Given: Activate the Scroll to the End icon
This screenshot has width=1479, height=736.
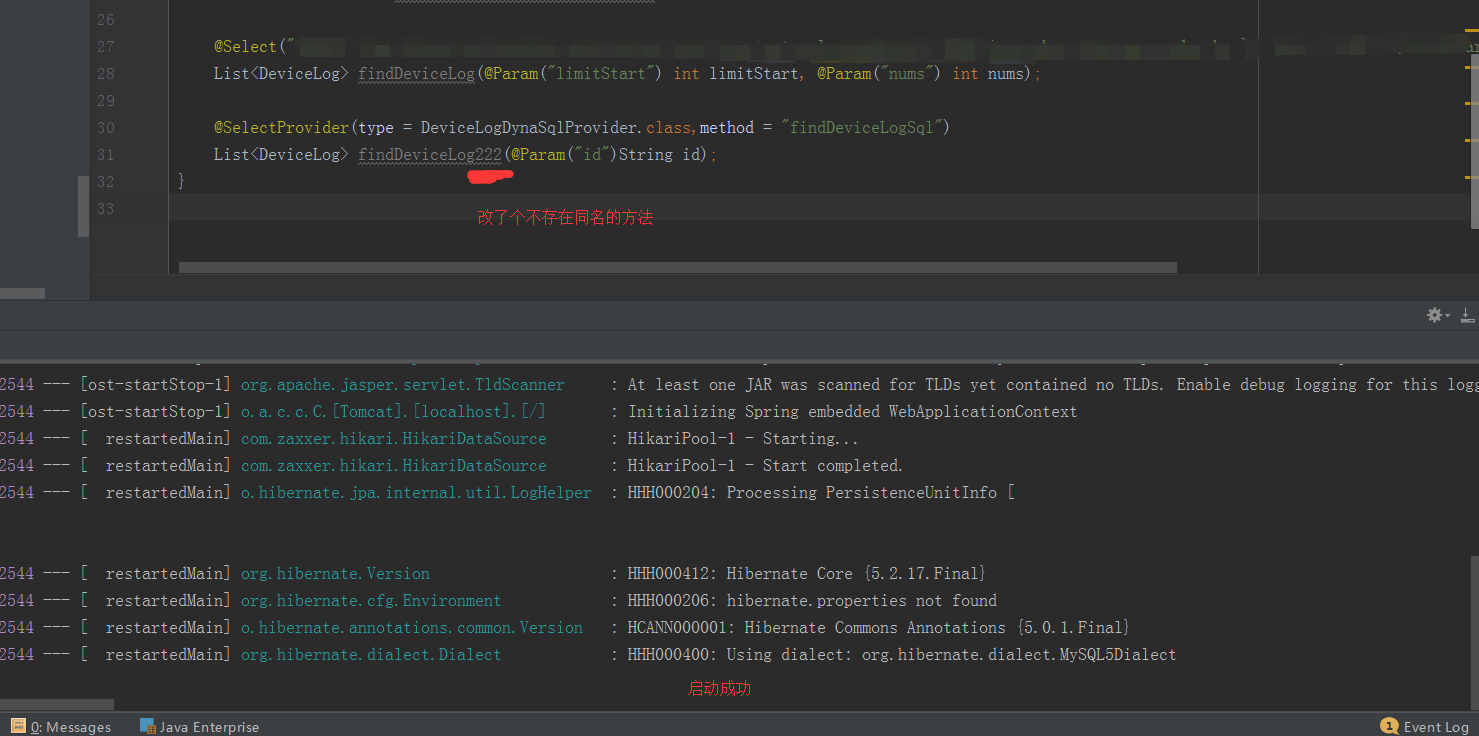Looking at the screenshot, I should [x=1467, y=314].
